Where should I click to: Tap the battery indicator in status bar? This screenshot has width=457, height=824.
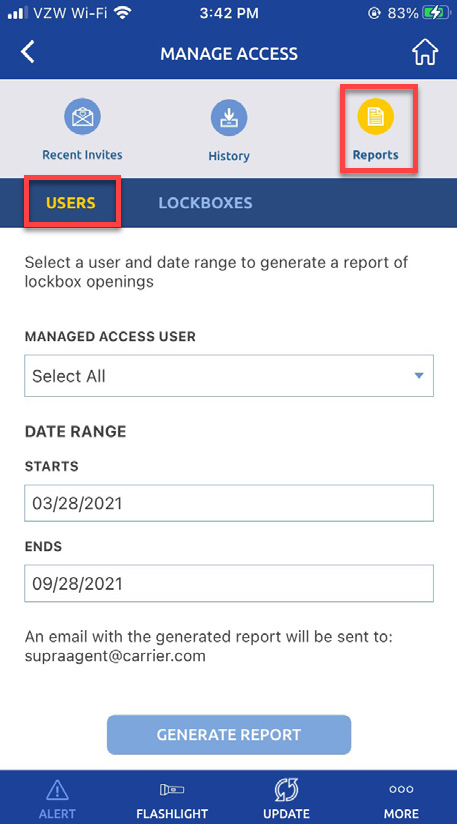[438, 14]
